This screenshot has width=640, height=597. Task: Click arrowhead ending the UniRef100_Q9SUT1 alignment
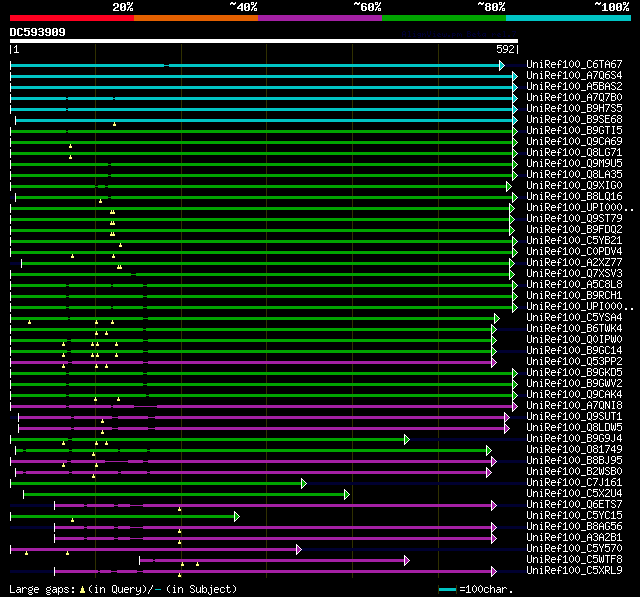(x=507, y=417)
